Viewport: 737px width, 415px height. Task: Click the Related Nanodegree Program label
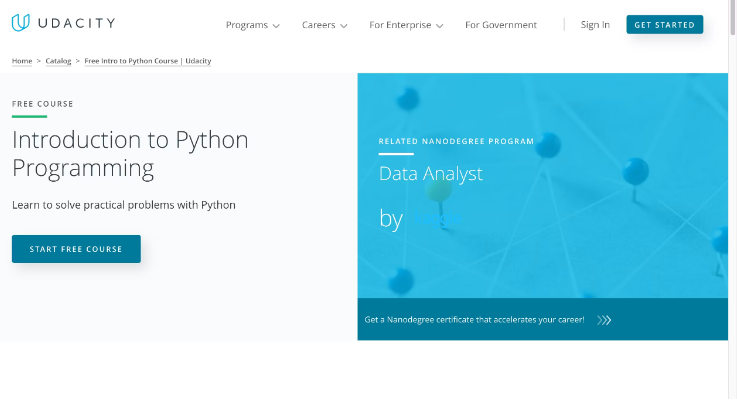[456, 141]
